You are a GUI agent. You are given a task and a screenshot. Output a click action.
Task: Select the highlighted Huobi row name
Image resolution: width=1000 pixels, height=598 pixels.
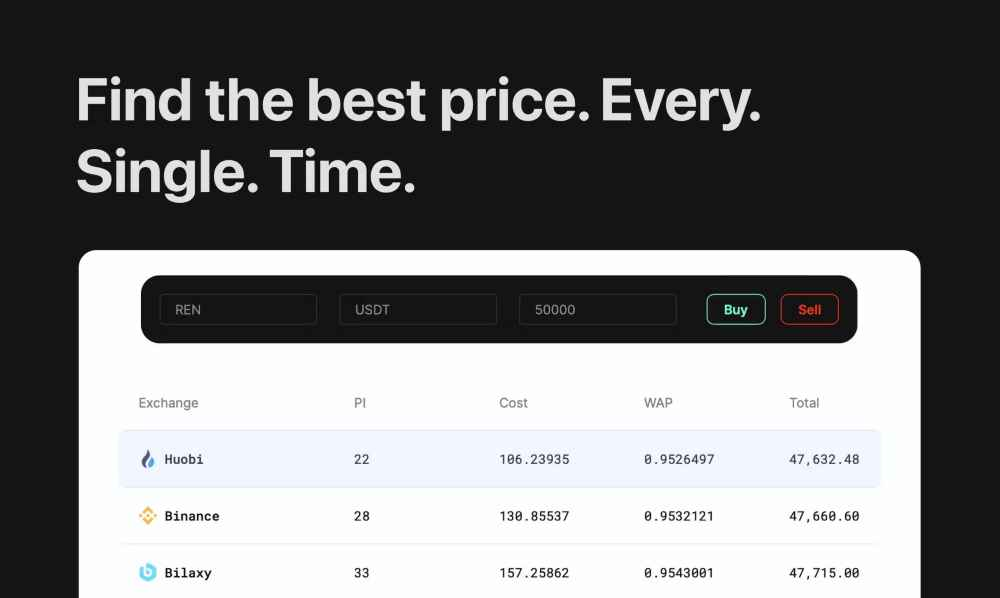[184, 459]
